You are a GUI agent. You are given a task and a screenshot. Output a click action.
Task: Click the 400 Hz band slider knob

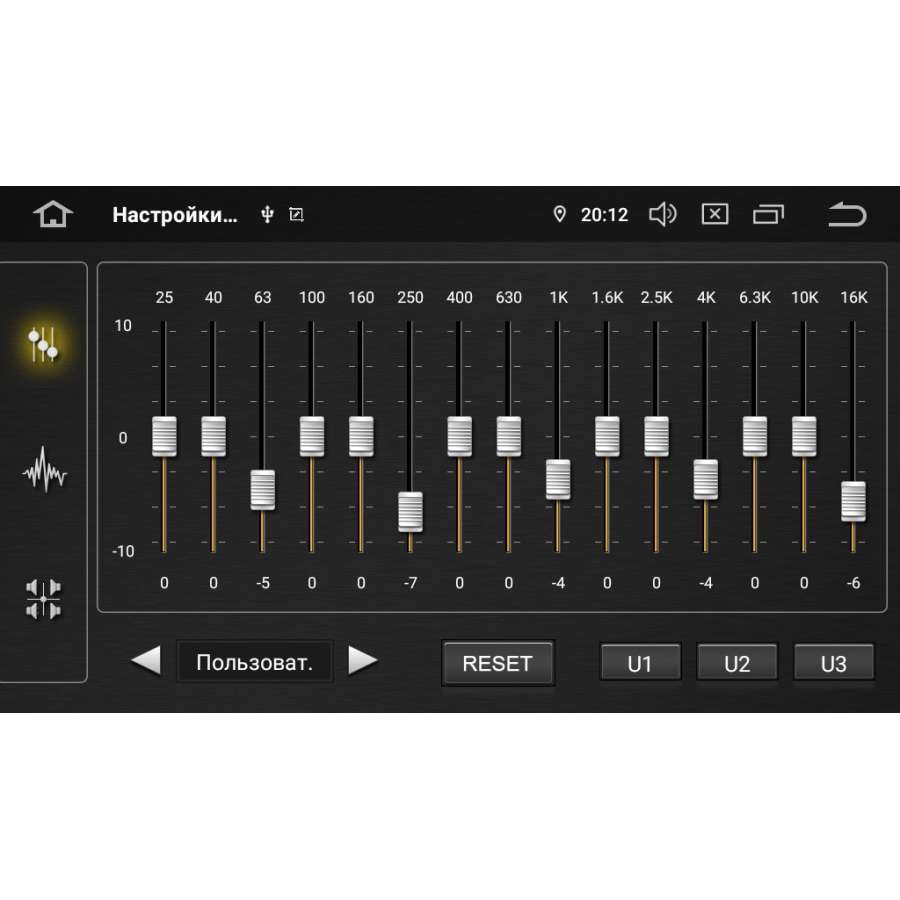[460, 437]
